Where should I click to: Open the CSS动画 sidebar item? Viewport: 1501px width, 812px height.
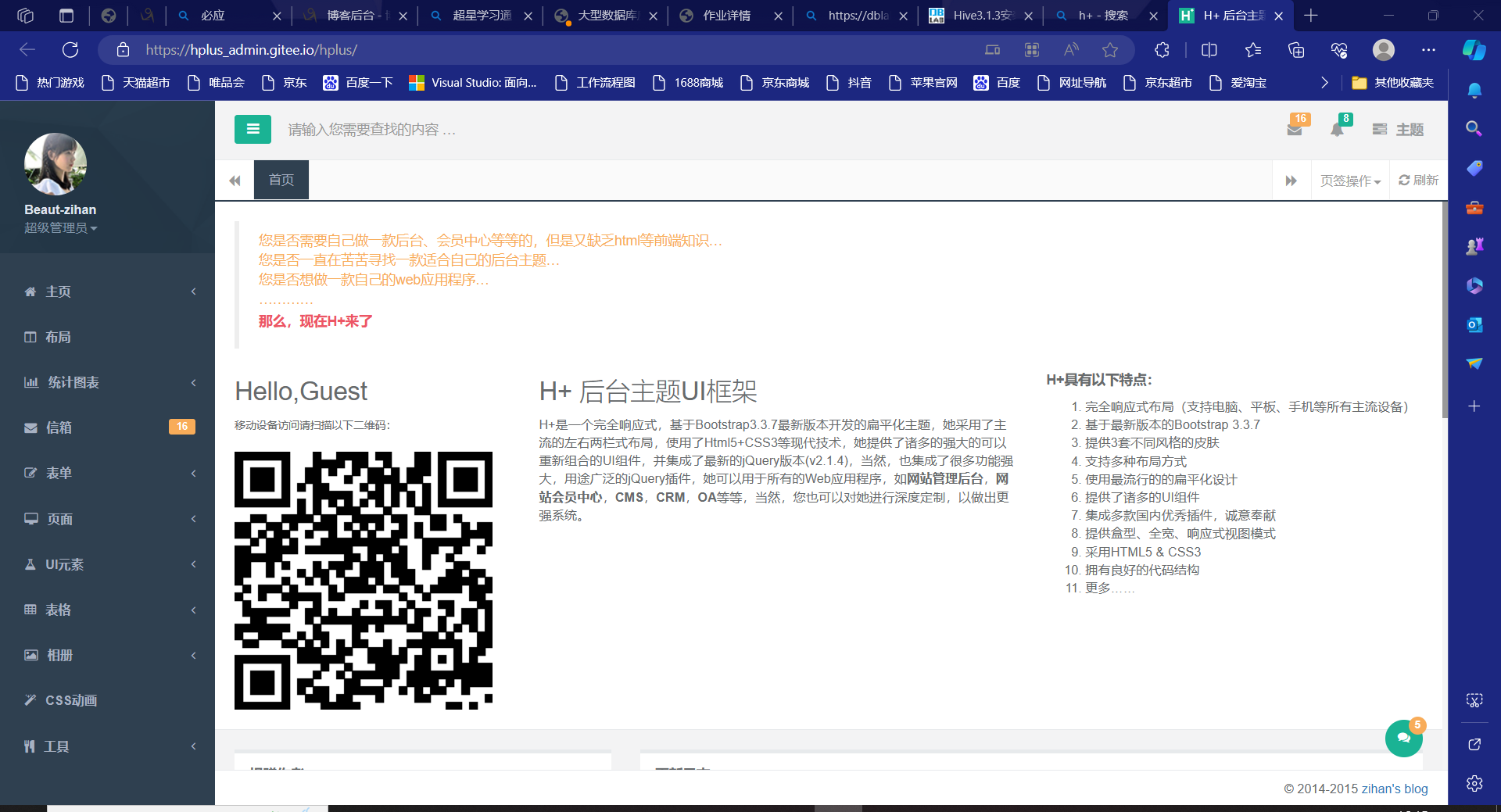coord(108,700)
